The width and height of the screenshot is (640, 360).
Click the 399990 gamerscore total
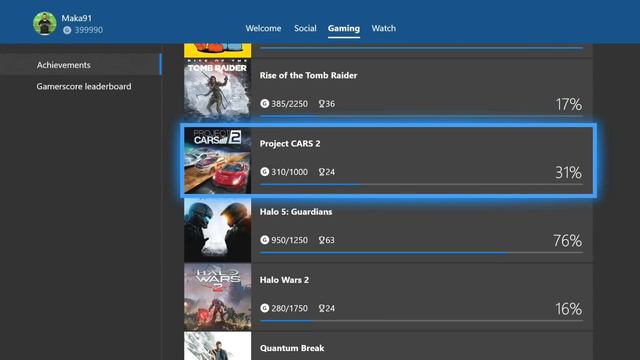(89, 30)
